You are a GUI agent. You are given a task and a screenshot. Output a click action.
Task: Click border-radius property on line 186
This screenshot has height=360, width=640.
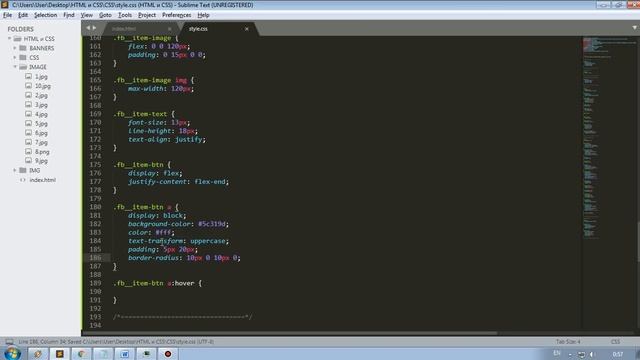point(153,258)
